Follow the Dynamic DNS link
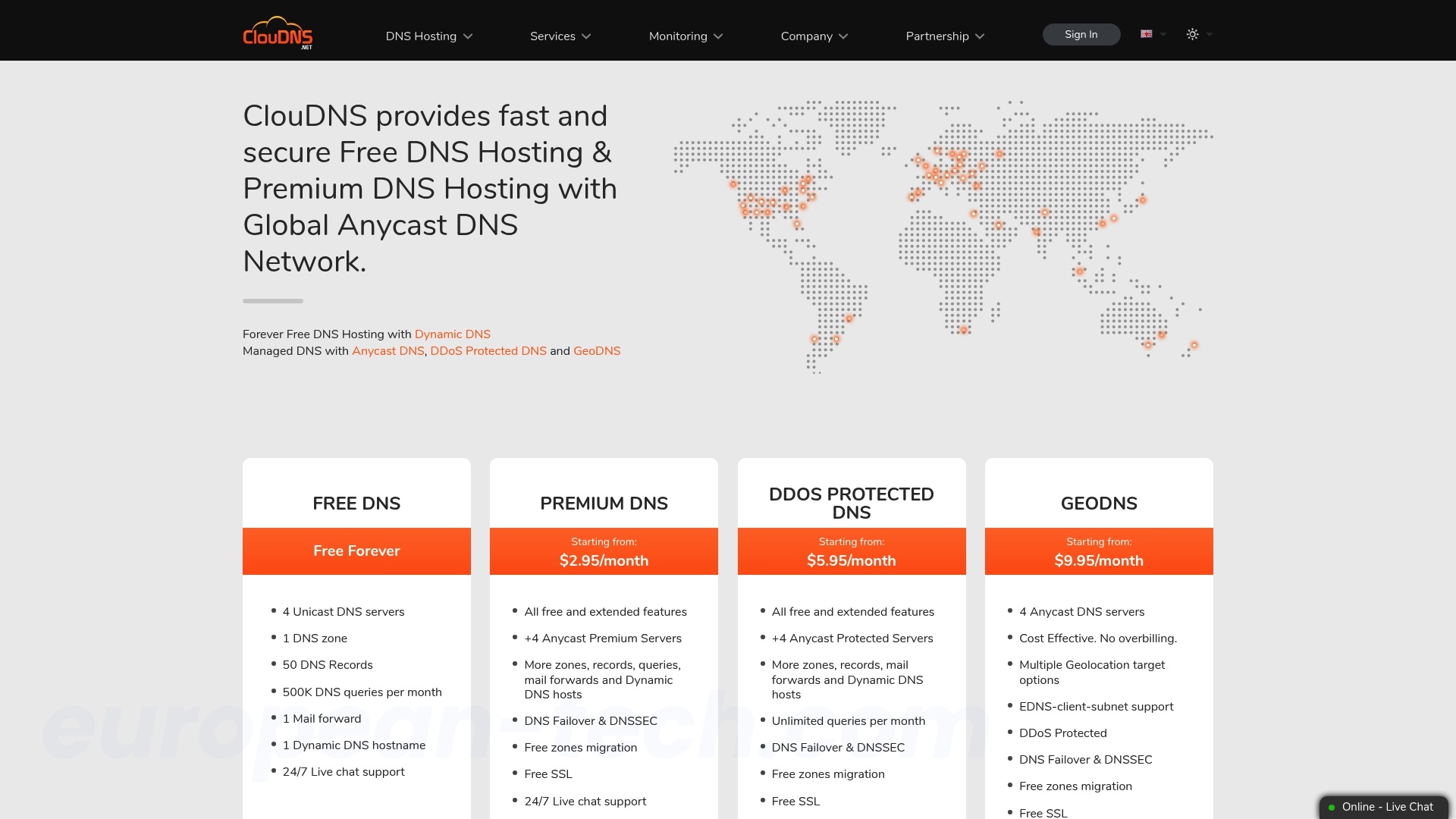Viewport: 1456px width, 819px height. 452,334
